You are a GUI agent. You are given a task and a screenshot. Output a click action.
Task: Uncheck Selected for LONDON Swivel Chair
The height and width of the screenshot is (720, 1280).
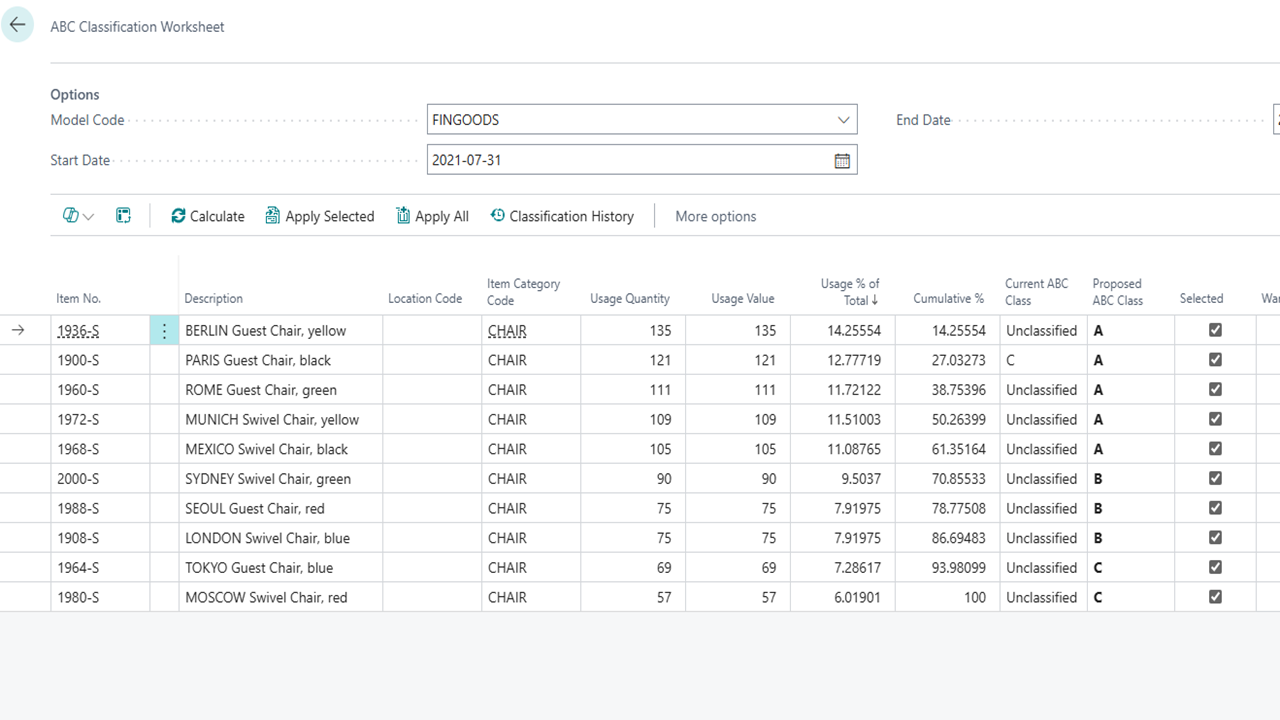click(x=1215, y=537)
